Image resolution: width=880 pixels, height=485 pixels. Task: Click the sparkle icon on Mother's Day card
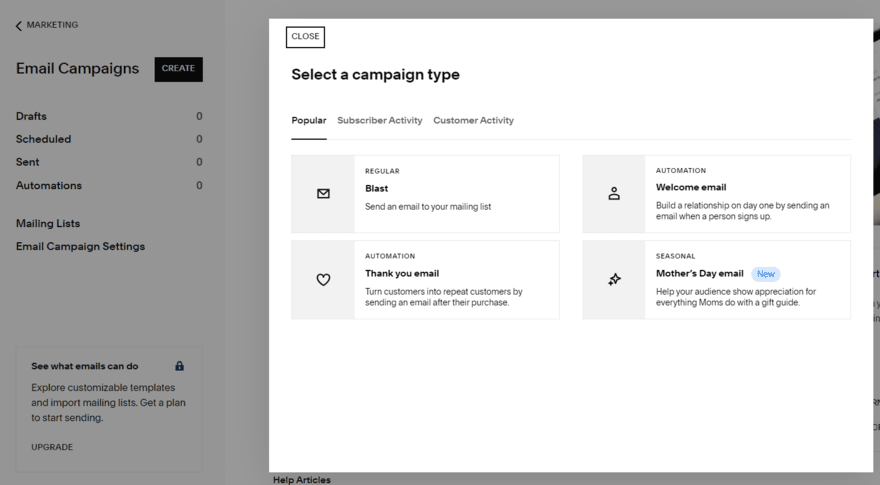click(x=615, y=279)
